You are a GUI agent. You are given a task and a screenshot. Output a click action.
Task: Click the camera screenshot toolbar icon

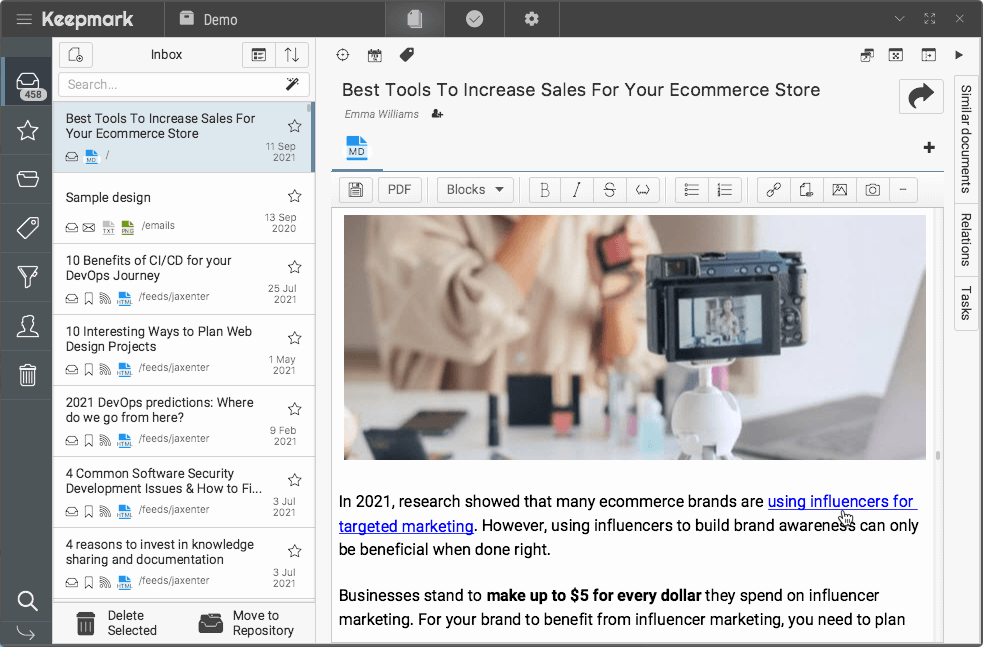872,190
